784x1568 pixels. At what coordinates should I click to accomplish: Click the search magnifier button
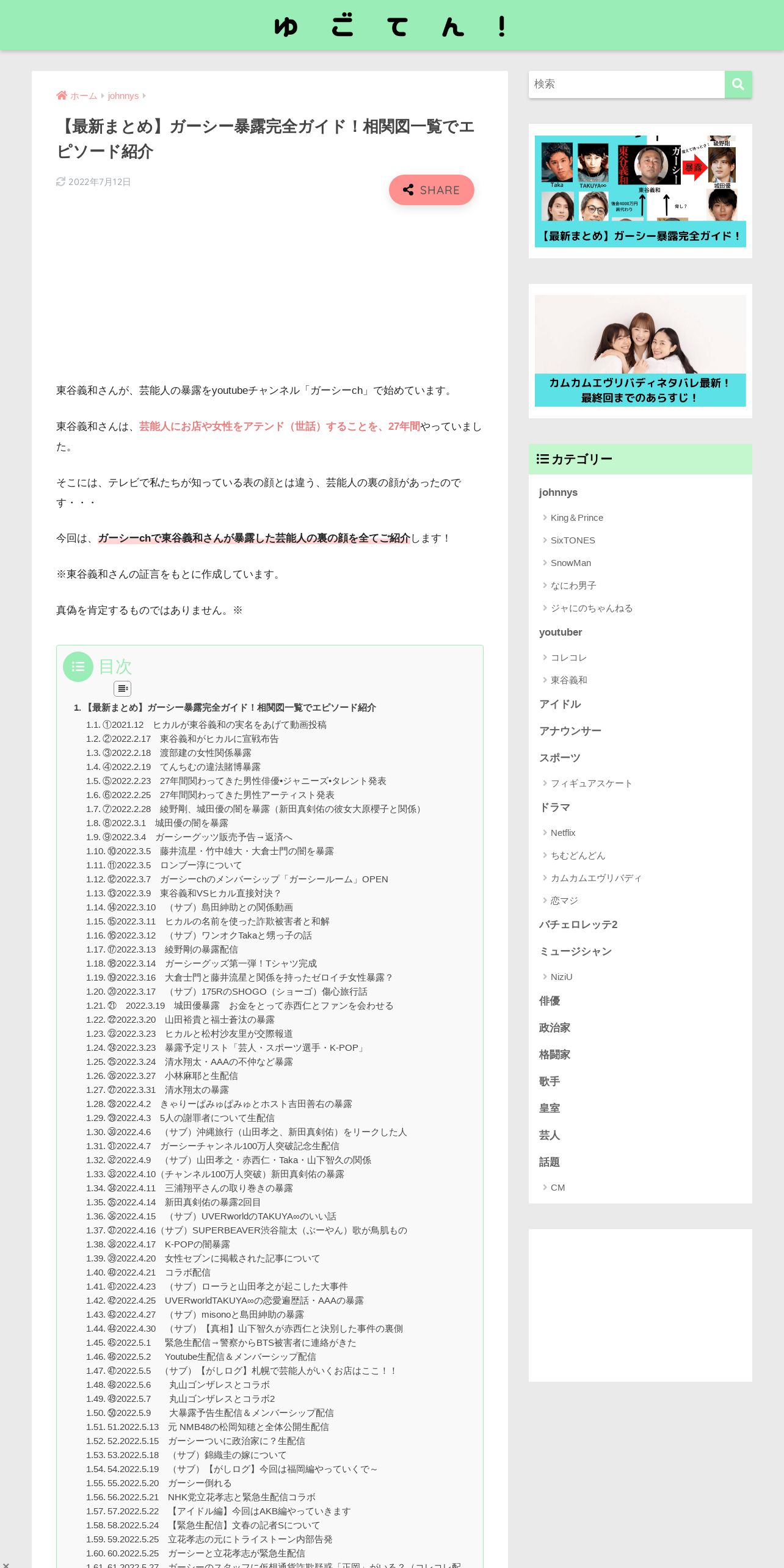click(x=738, y=84)
